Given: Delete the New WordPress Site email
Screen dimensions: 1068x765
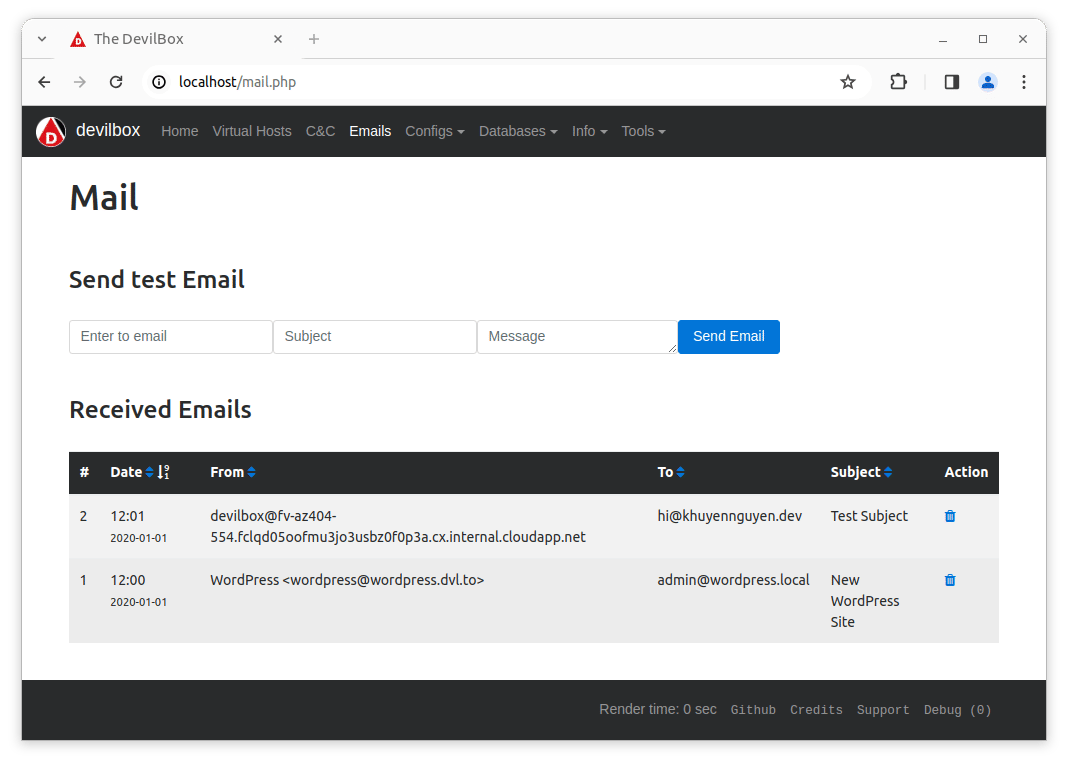Looking at the screenshot, I should [950, 580].
